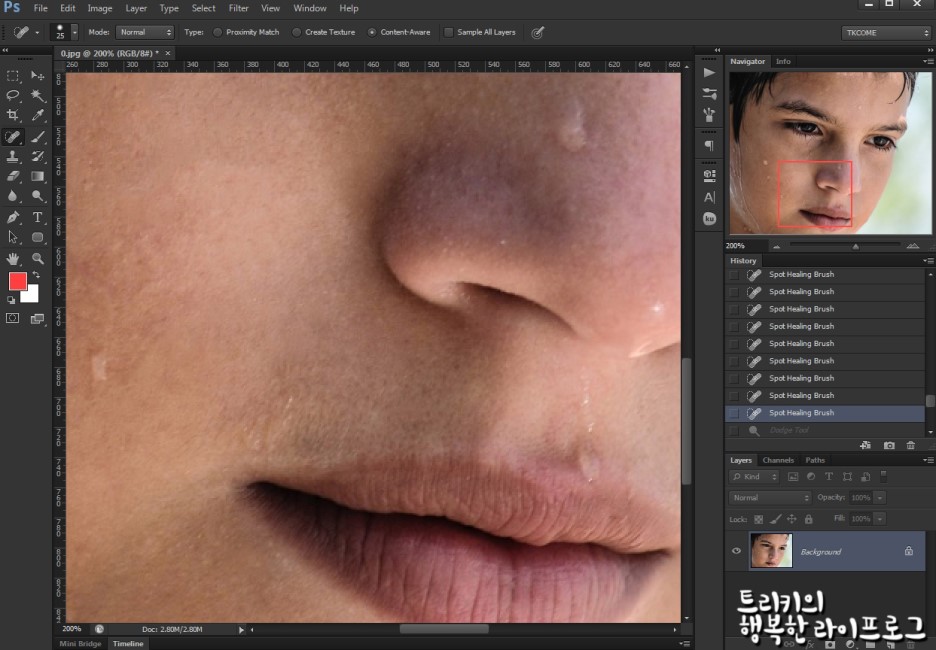This screenshot has width=936, height=650.
Task: Choose the Horizontal Type tool
Action: pos(38,217)
